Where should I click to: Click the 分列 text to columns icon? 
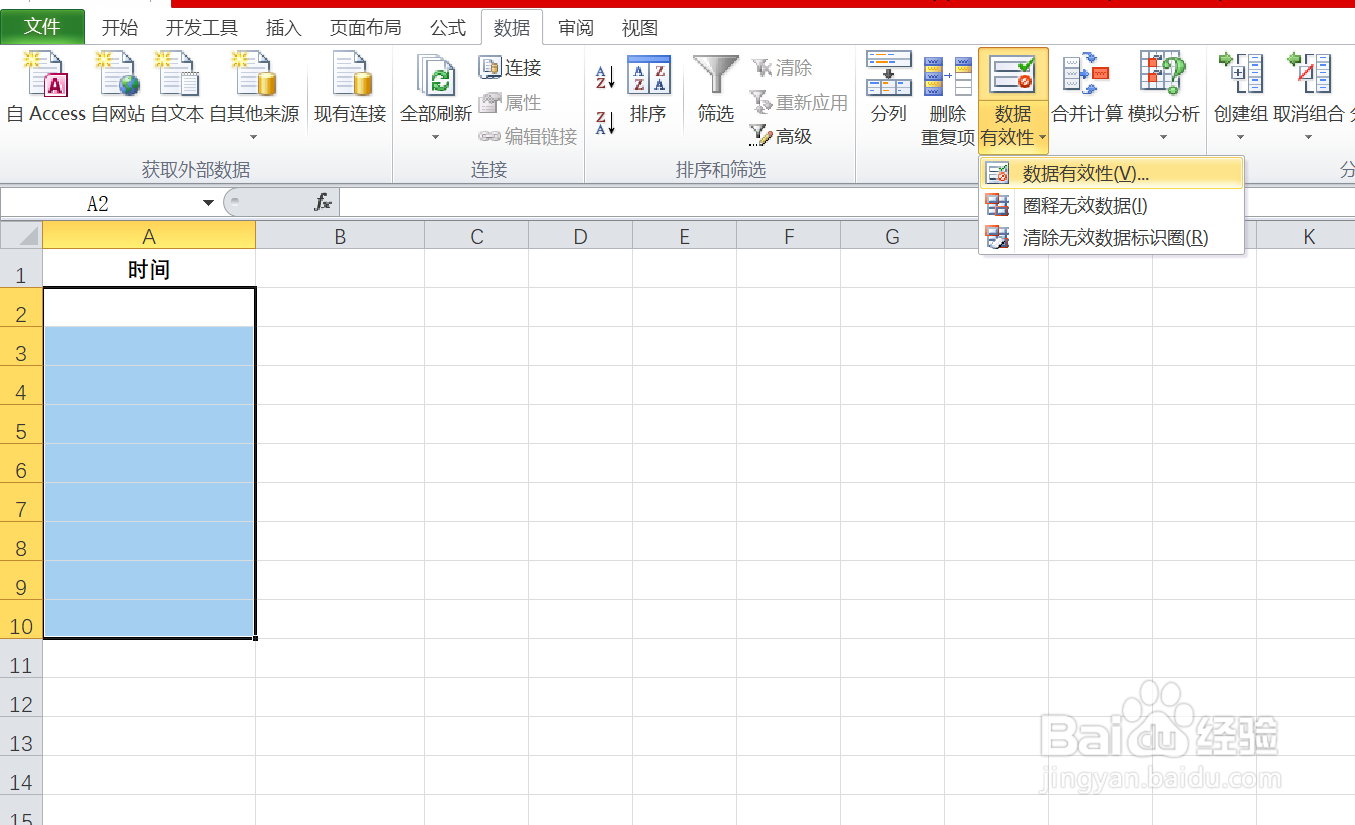click(889, 75)
